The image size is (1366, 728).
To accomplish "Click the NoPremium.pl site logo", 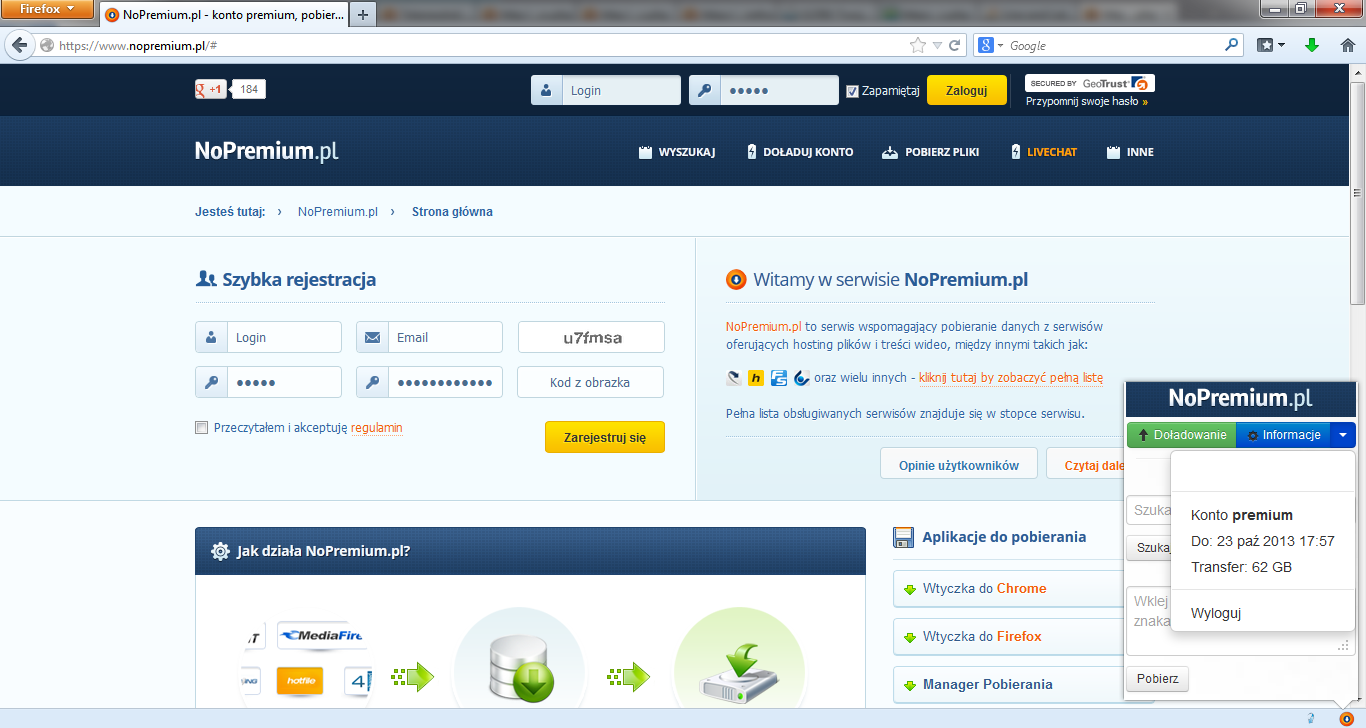I will 266,151.
